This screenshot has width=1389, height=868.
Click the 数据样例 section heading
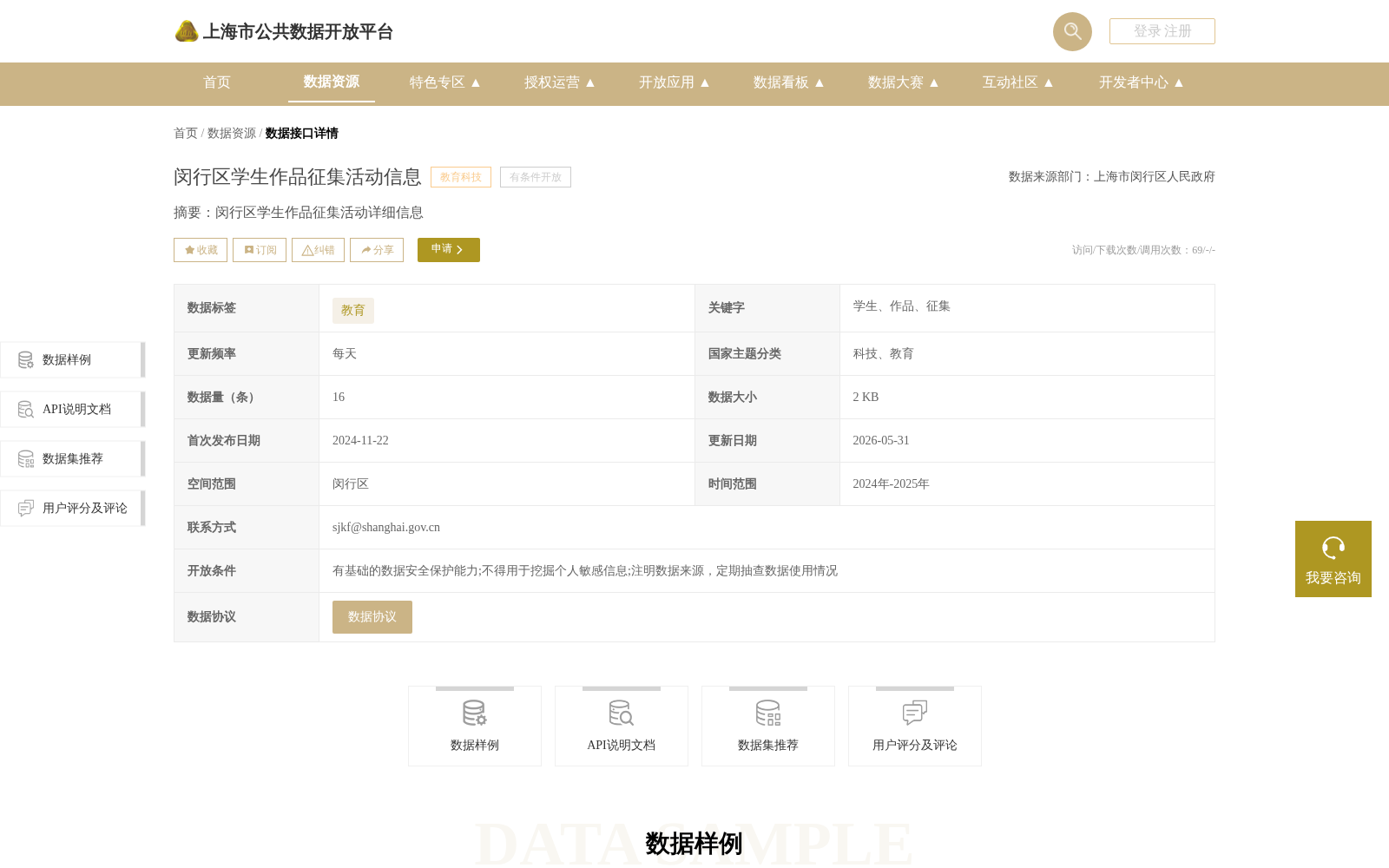tap(694, 844)
